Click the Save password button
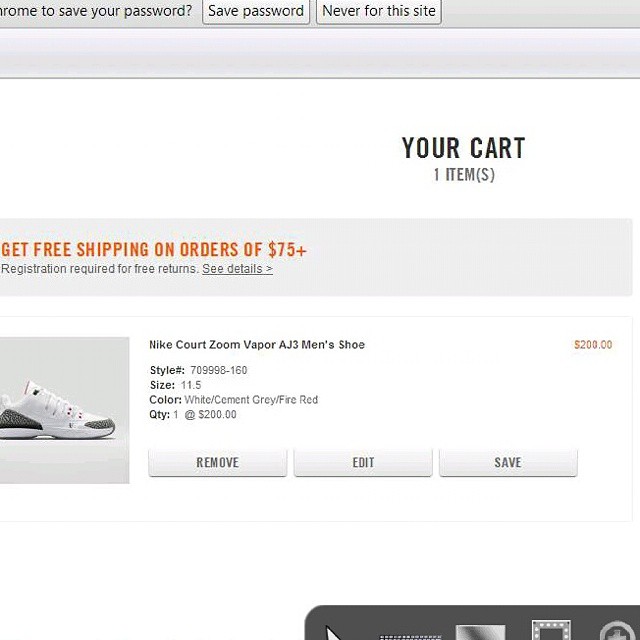Screen dimensions: 640x640 (x=256, y=11)
